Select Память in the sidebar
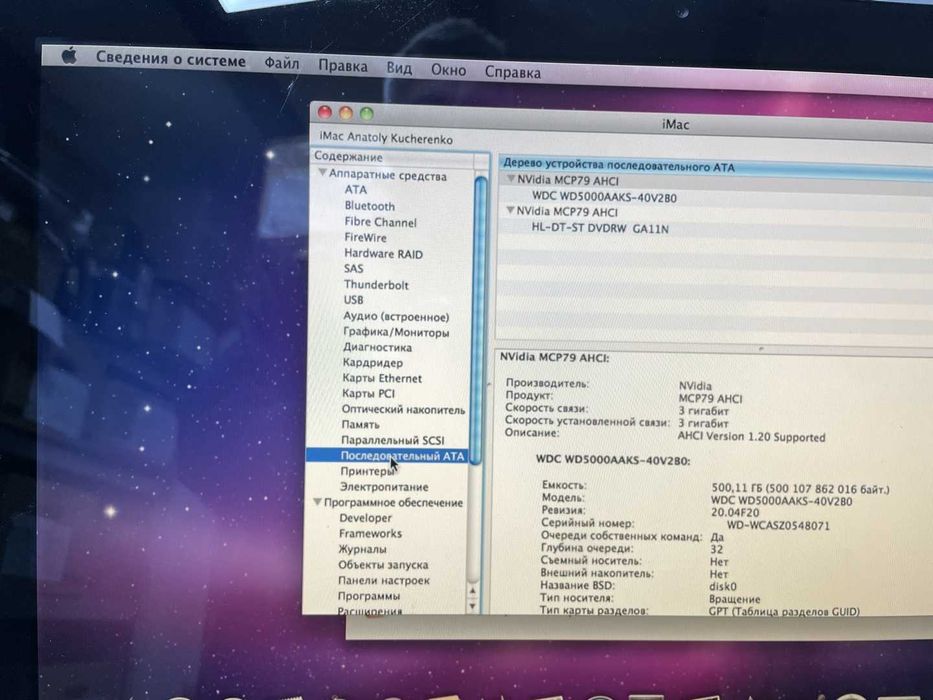Screen dimensions: 933x700 pos(361,424)
